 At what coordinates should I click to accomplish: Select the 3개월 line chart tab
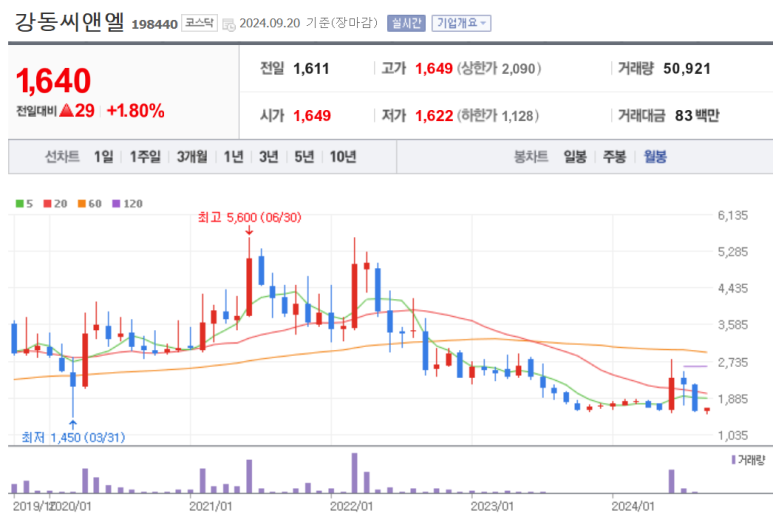coord(192,157)
